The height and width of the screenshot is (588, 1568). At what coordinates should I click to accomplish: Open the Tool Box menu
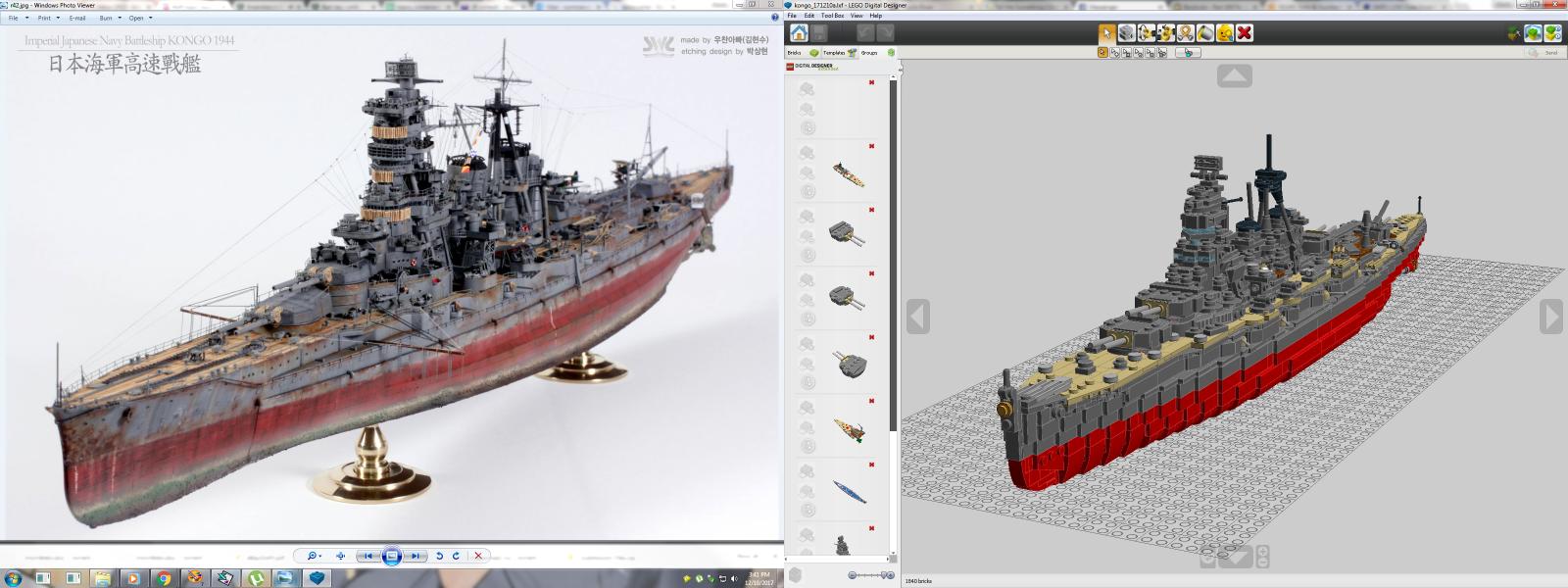pyautogui.click(x=832, y=16)
